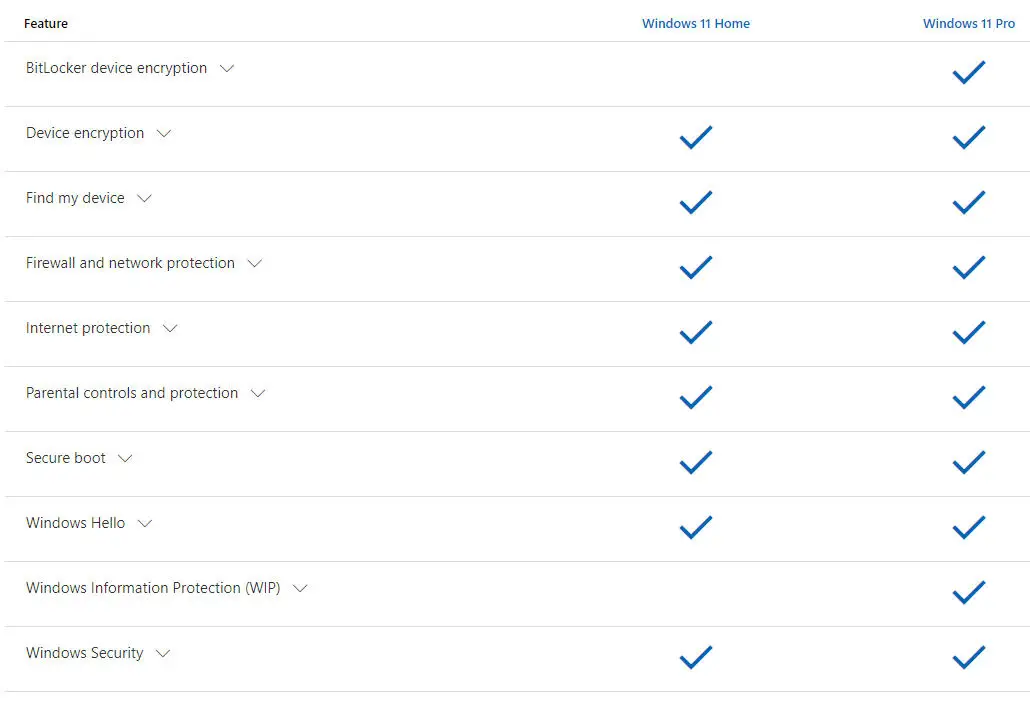Image resolution: width=1030 pixels, height=704 pixels.
Task: Open the Windows 11 Pro column link
Action: coord(968,24)
